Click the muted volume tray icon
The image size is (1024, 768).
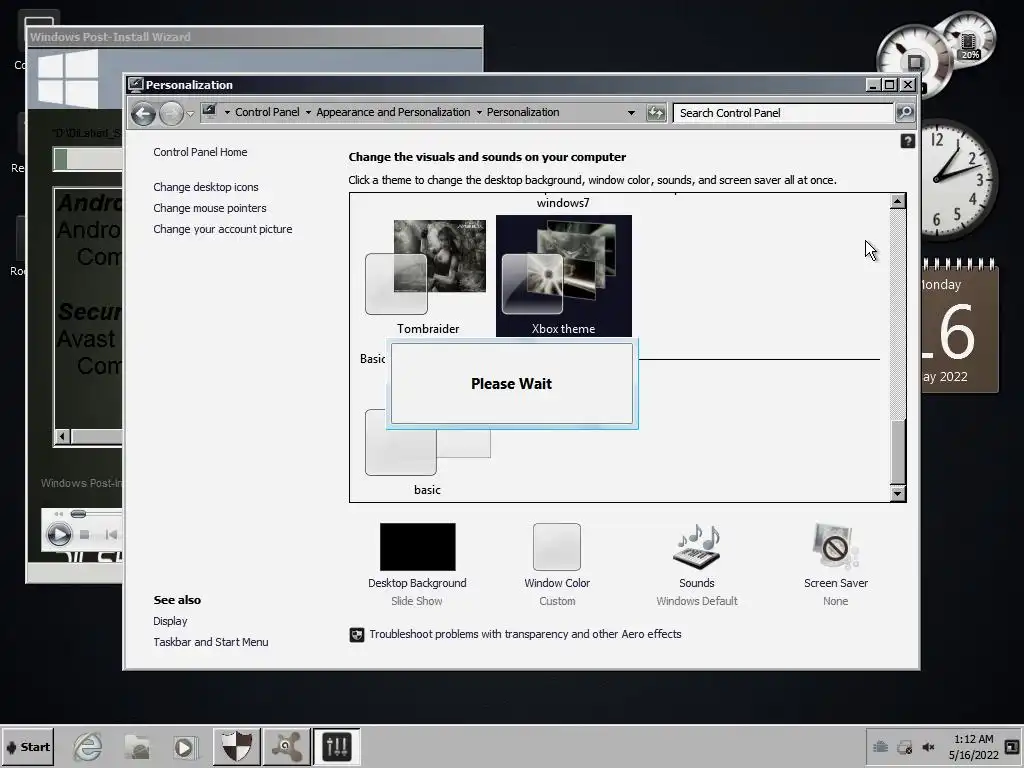point(928,747)
